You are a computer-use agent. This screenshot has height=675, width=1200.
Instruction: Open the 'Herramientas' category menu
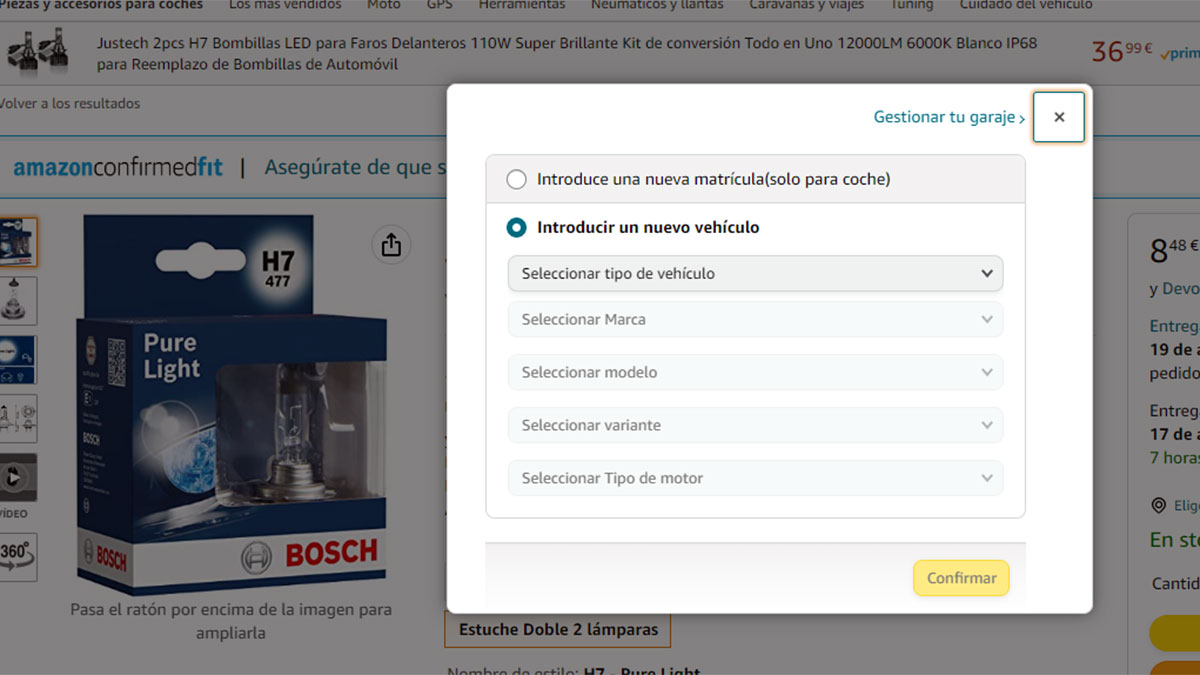click(521, 5)
